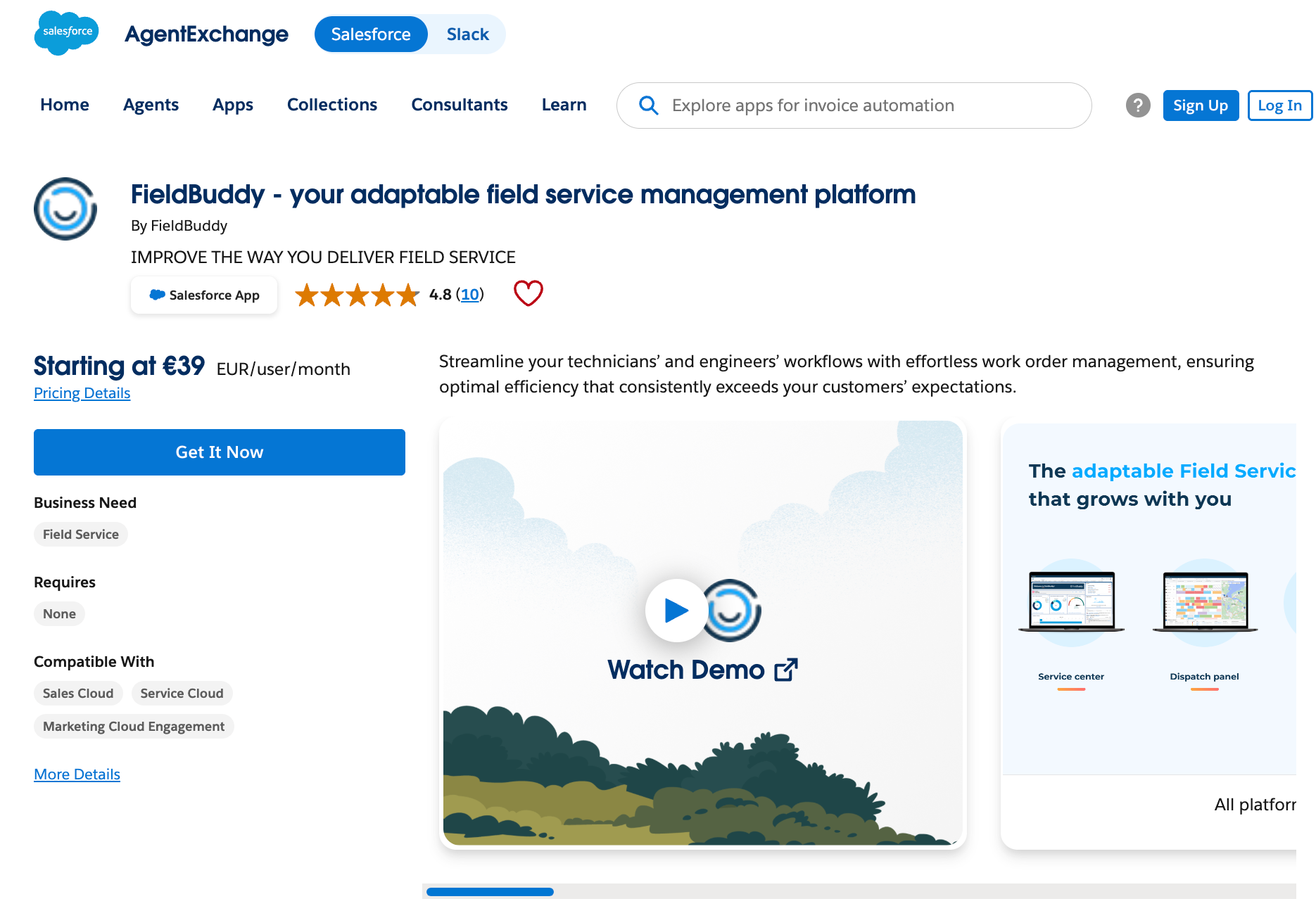Open the 10 reviews link

click(470, 295)
